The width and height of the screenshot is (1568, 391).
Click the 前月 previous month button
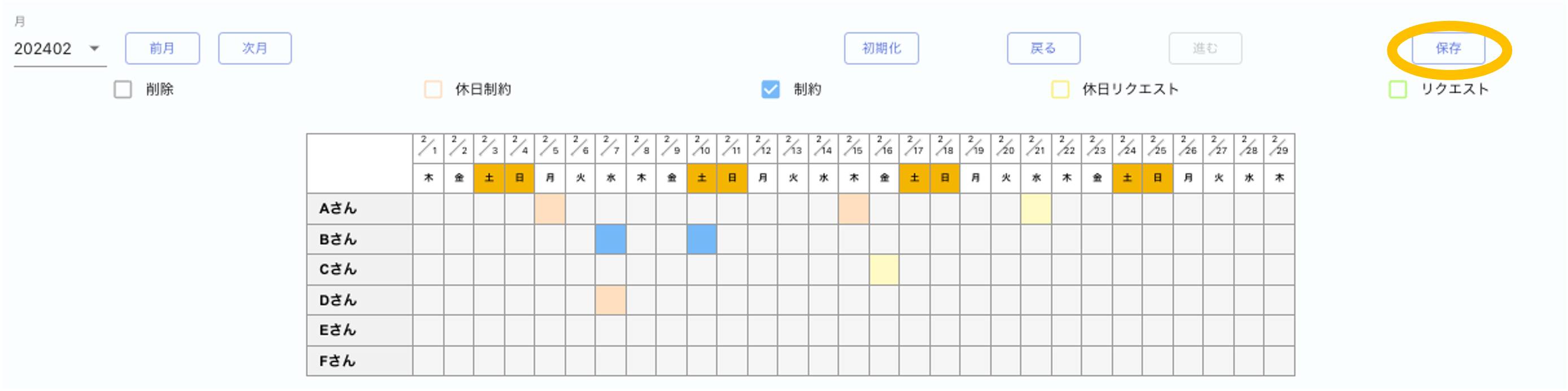(163, 49)
